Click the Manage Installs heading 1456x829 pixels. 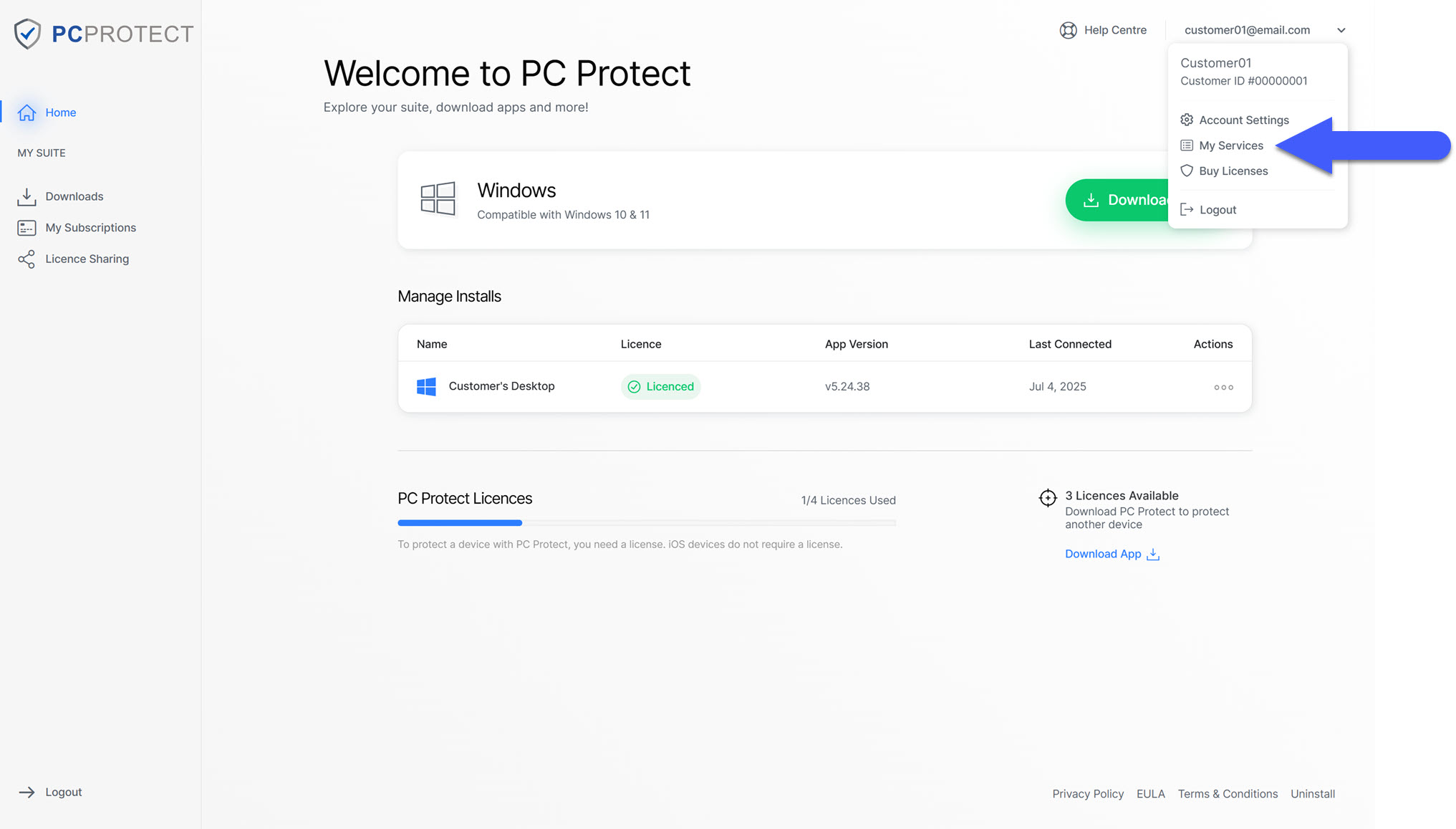tap(449, 297)
